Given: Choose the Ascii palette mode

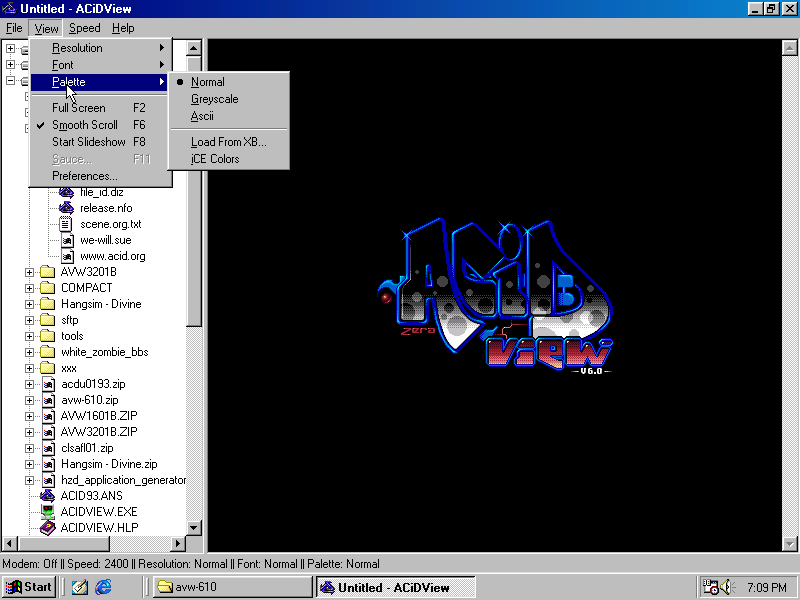Looking at the screenshot, I should [x=202, y=116].
